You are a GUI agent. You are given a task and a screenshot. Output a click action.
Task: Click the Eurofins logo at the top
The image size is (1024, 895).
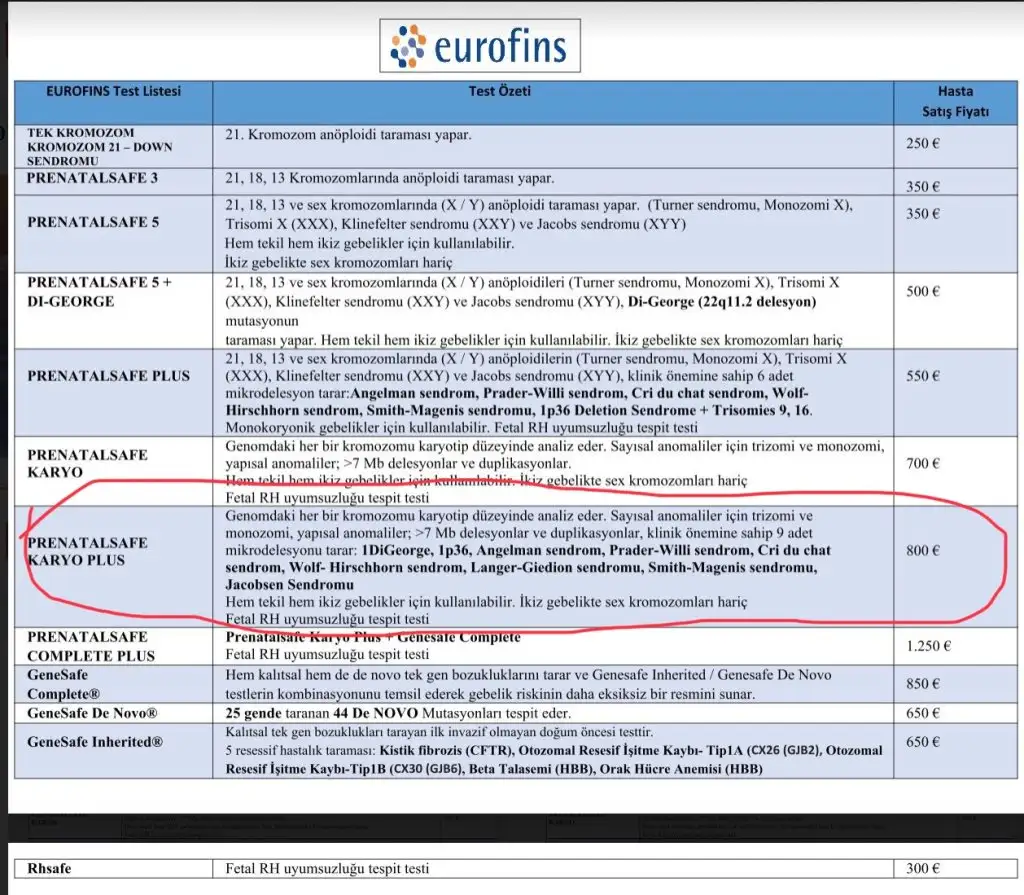[480, 45]
